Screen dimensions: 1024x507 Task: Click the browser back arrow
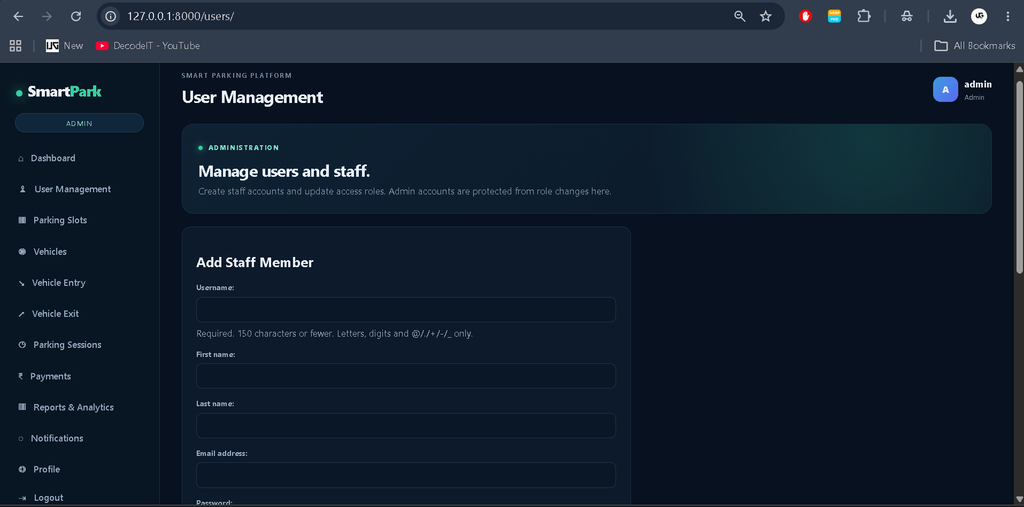[18, 16]
